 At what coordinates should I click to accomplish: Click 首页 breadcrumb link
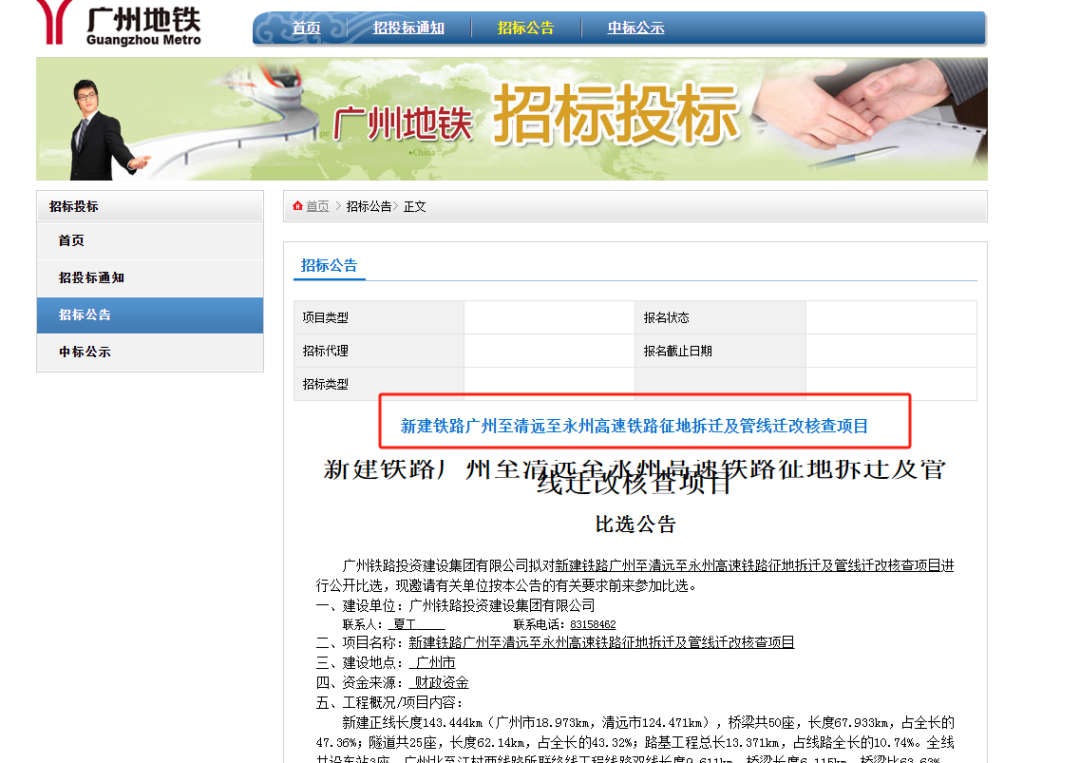coord(318,207)
